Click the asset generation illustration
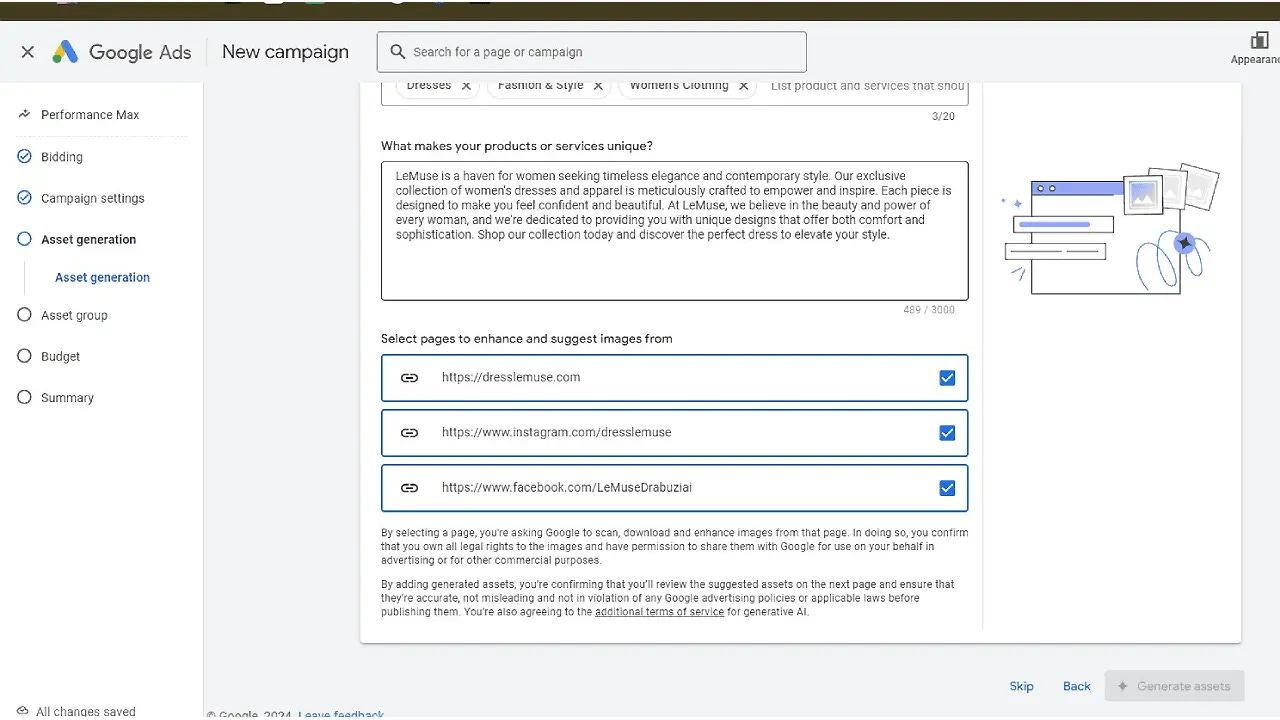Screen dimensions: 1280x720 (x=1111, y=230)
